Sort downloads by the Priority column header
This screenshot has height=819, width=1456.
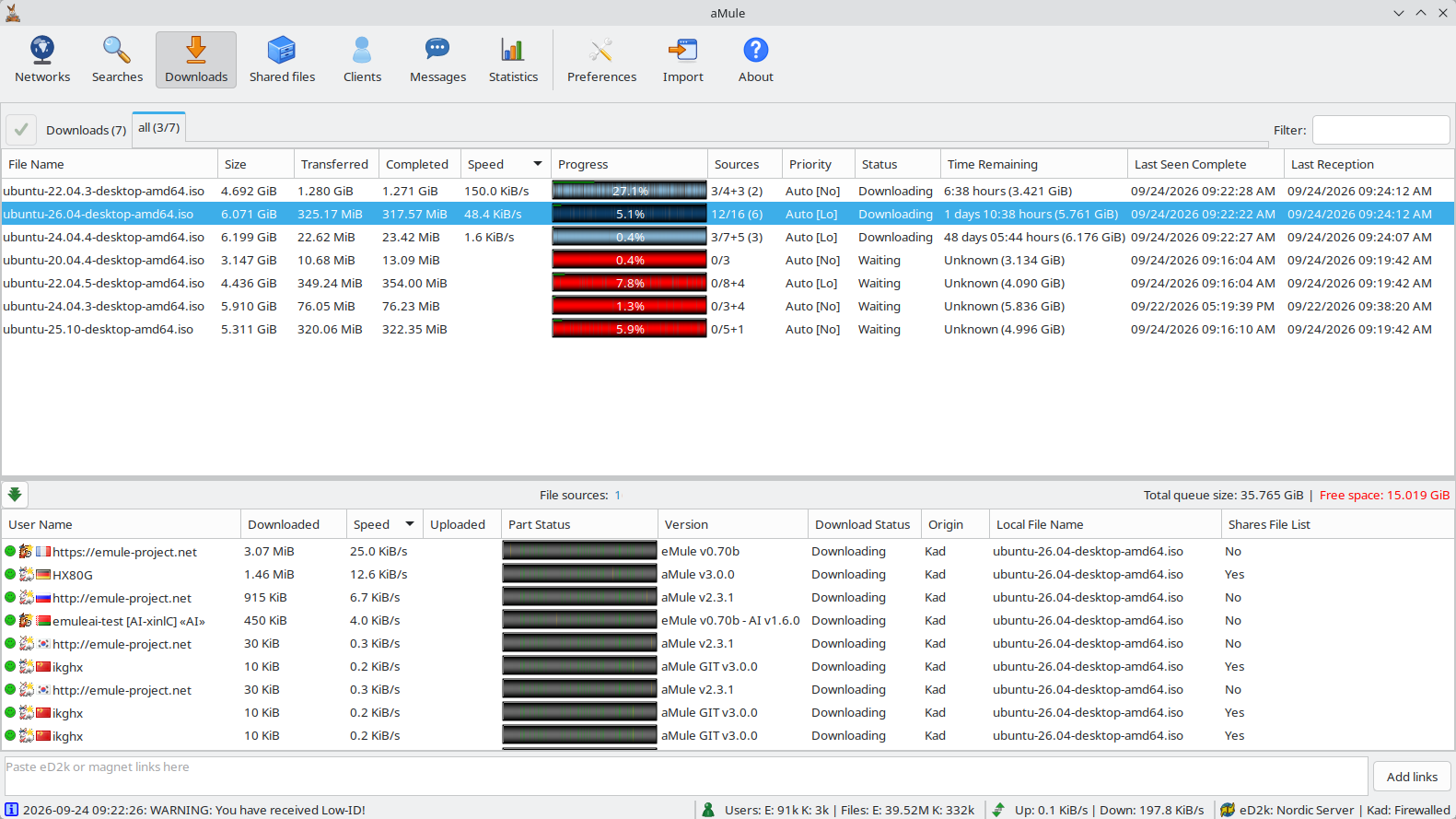819,164
